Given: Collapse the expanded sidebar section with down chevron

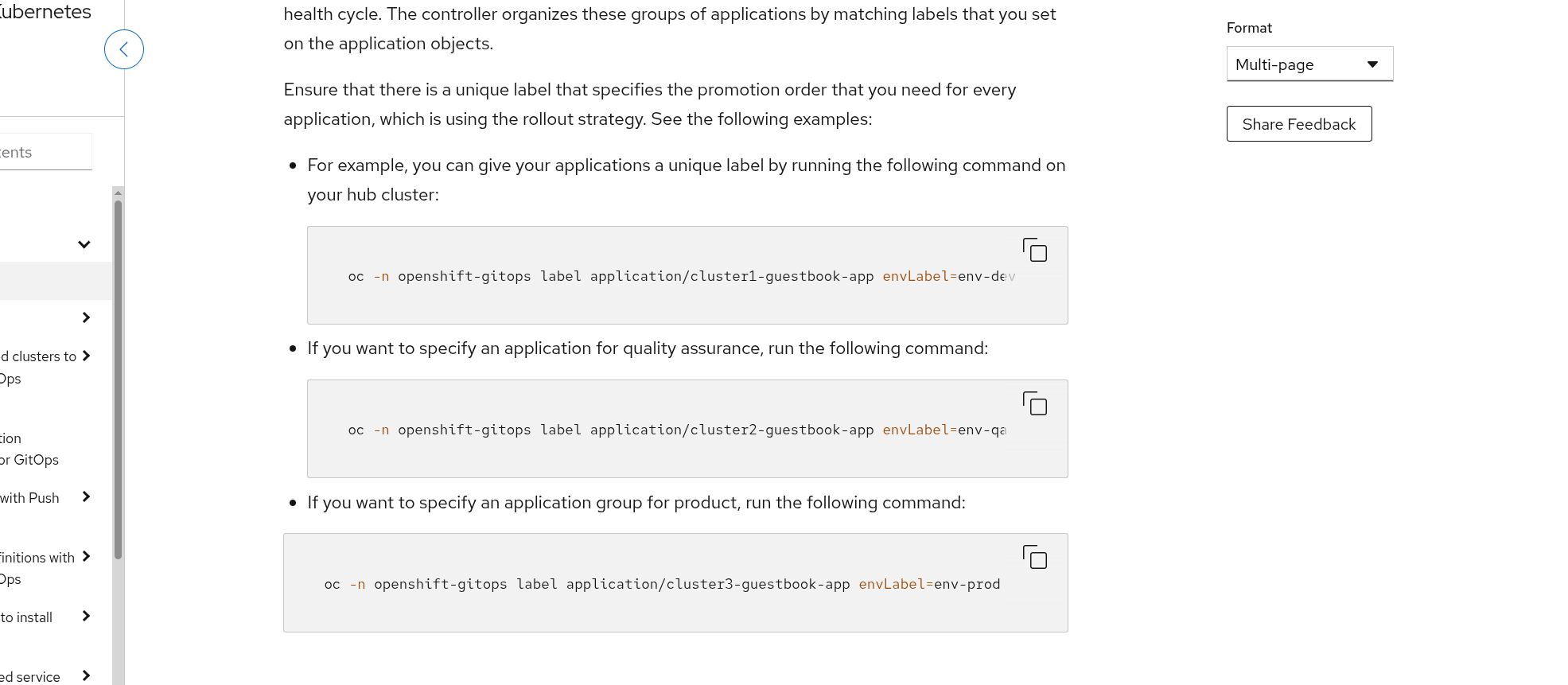Looking at the screenshot, I should pos(84,244).
